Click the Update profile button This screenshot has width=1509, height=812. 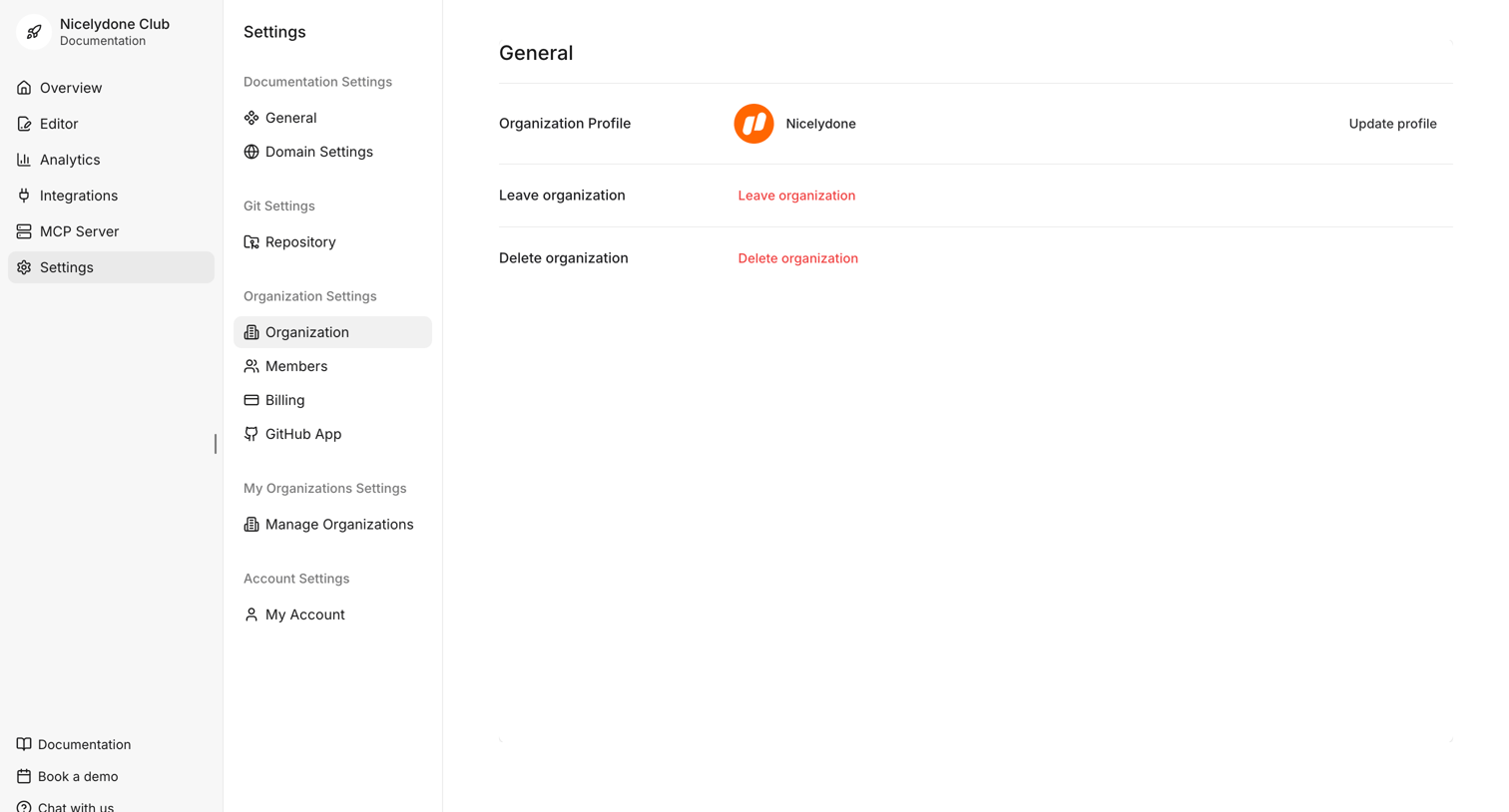point(1392,124)
